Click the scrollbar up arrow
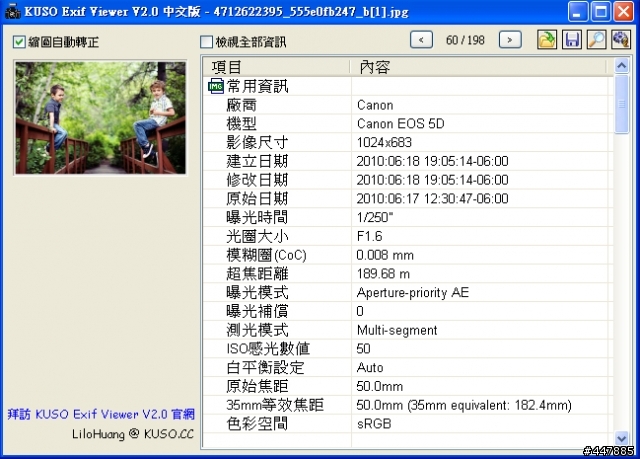 [x=622, y=66]
